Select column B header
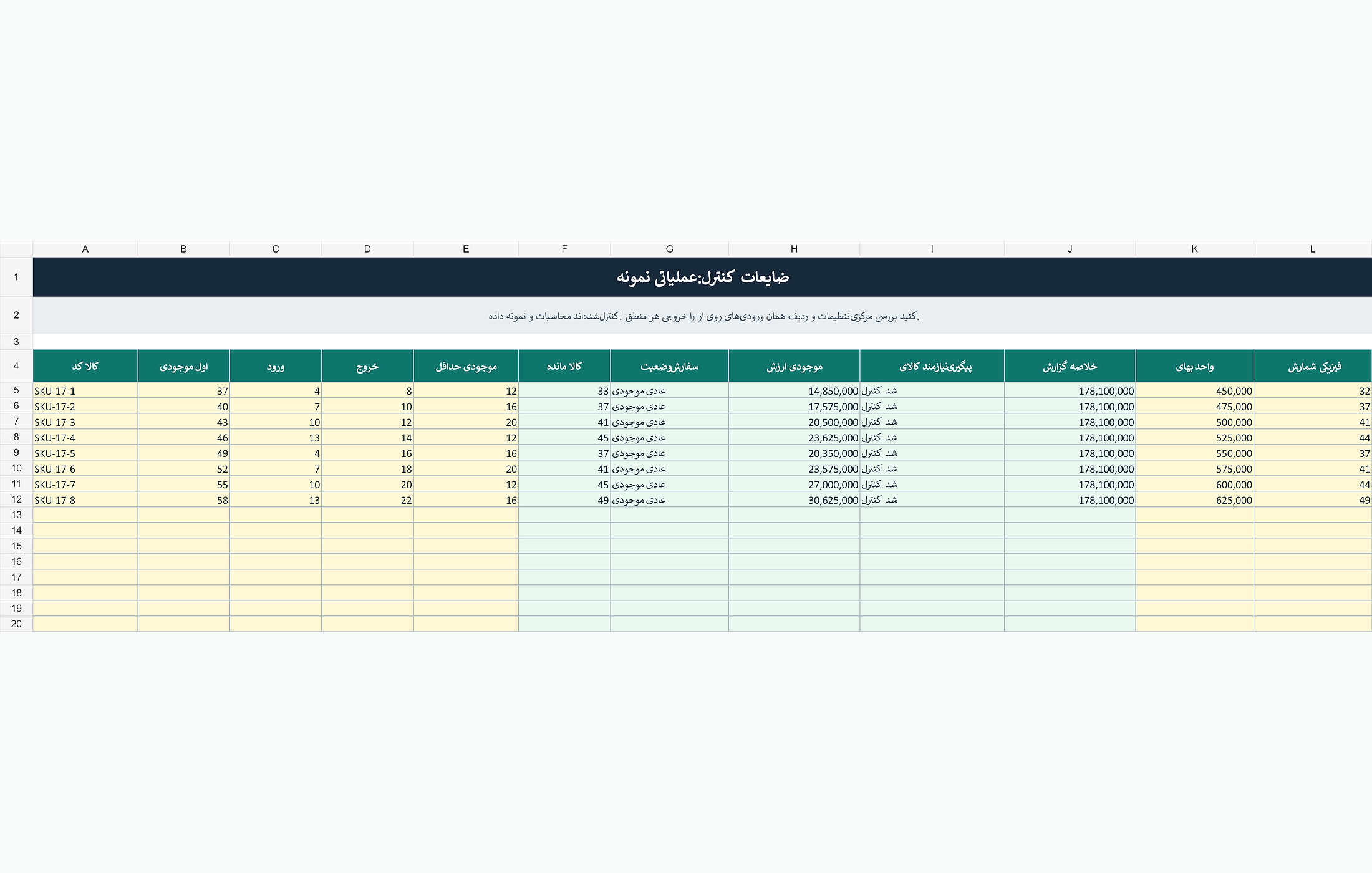This screenshot has height=873, width=1372. pos(183,249)
